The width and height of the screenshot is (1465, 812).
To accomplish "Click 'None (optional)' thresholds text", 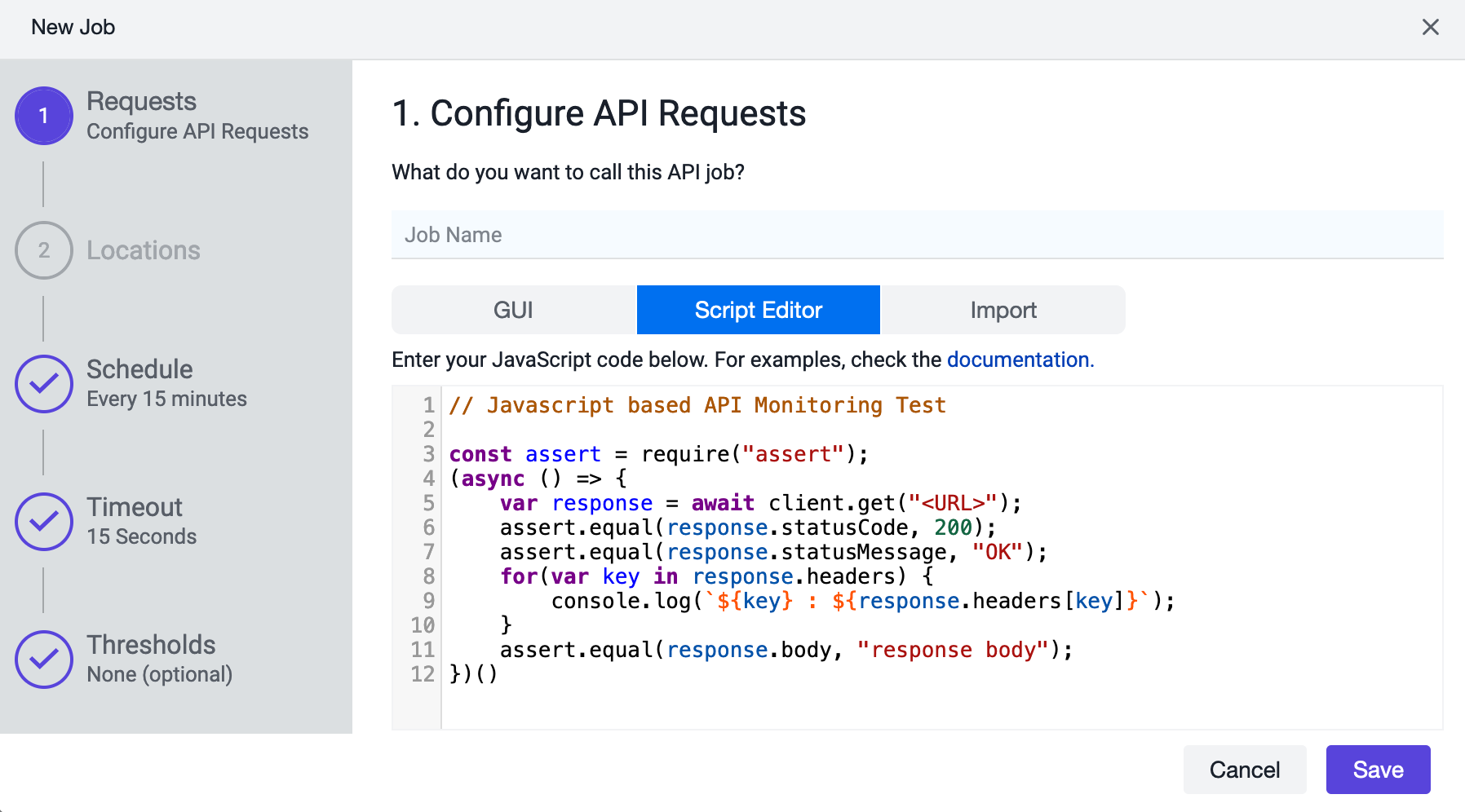I will pos(160,674).
